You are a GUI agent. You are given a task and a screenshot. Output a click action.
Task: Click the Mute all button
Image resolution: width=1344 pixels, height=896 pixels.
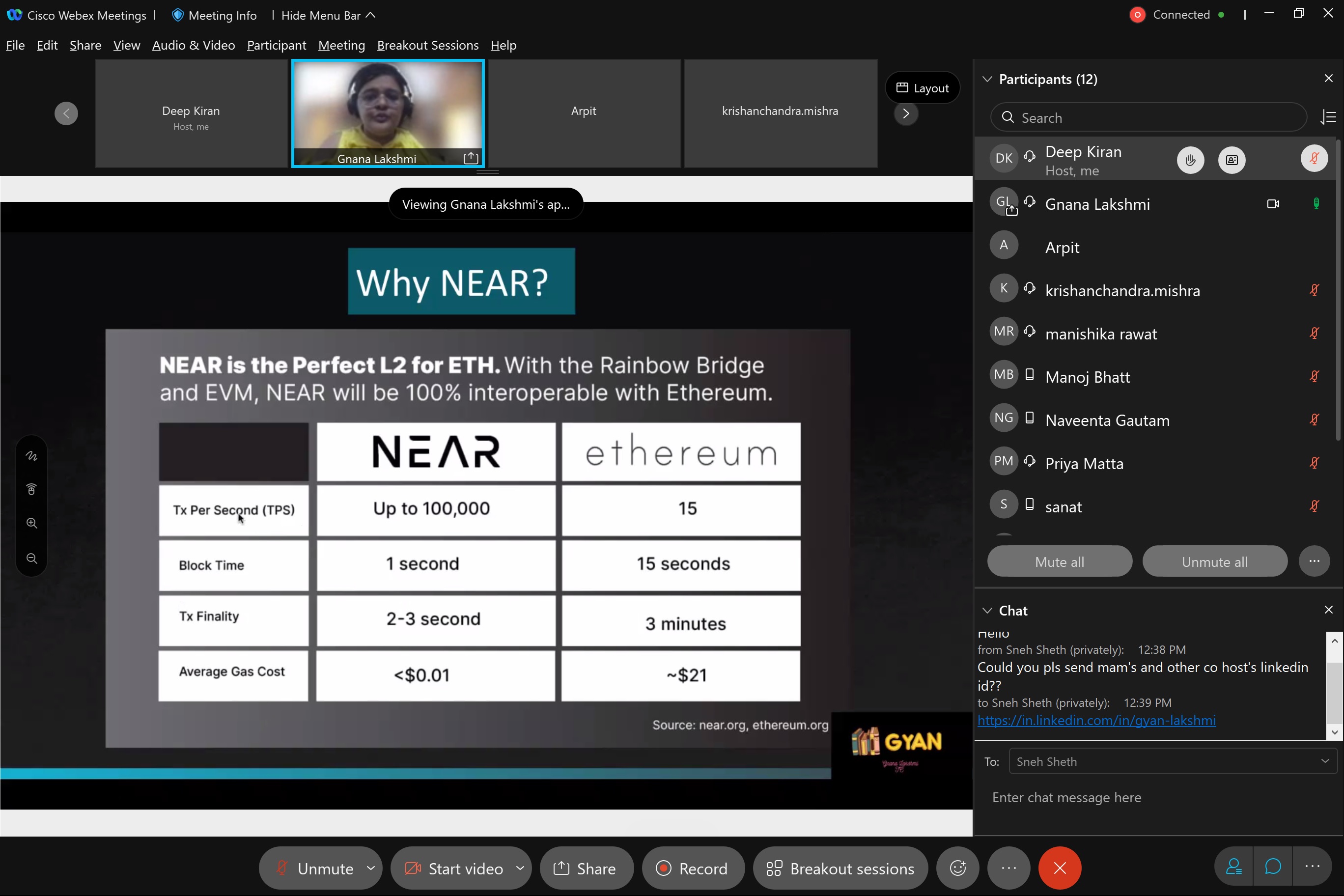click(1059, 561)
